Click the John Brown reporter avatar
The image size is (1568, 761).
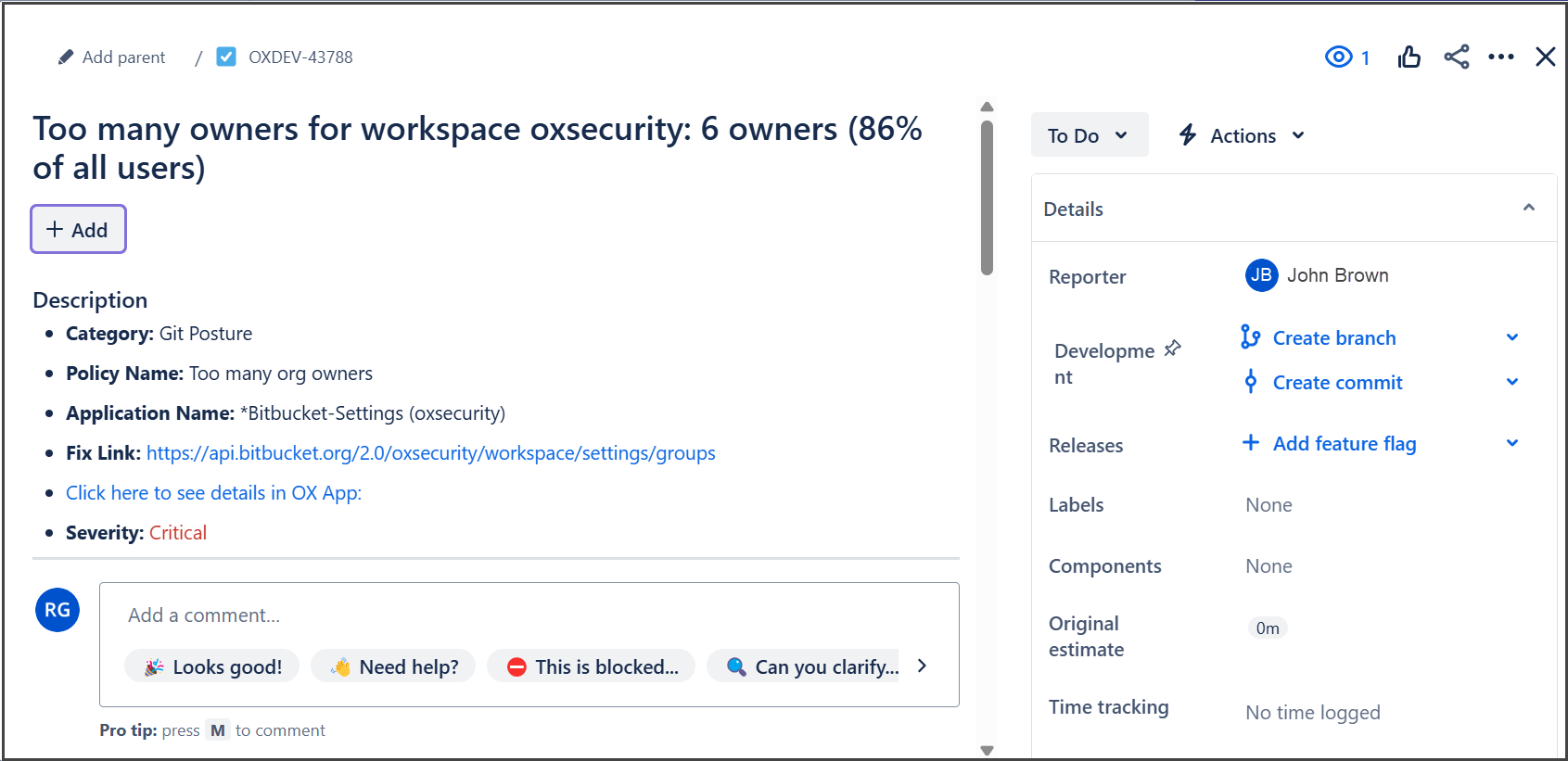(x=1261, y=275)
